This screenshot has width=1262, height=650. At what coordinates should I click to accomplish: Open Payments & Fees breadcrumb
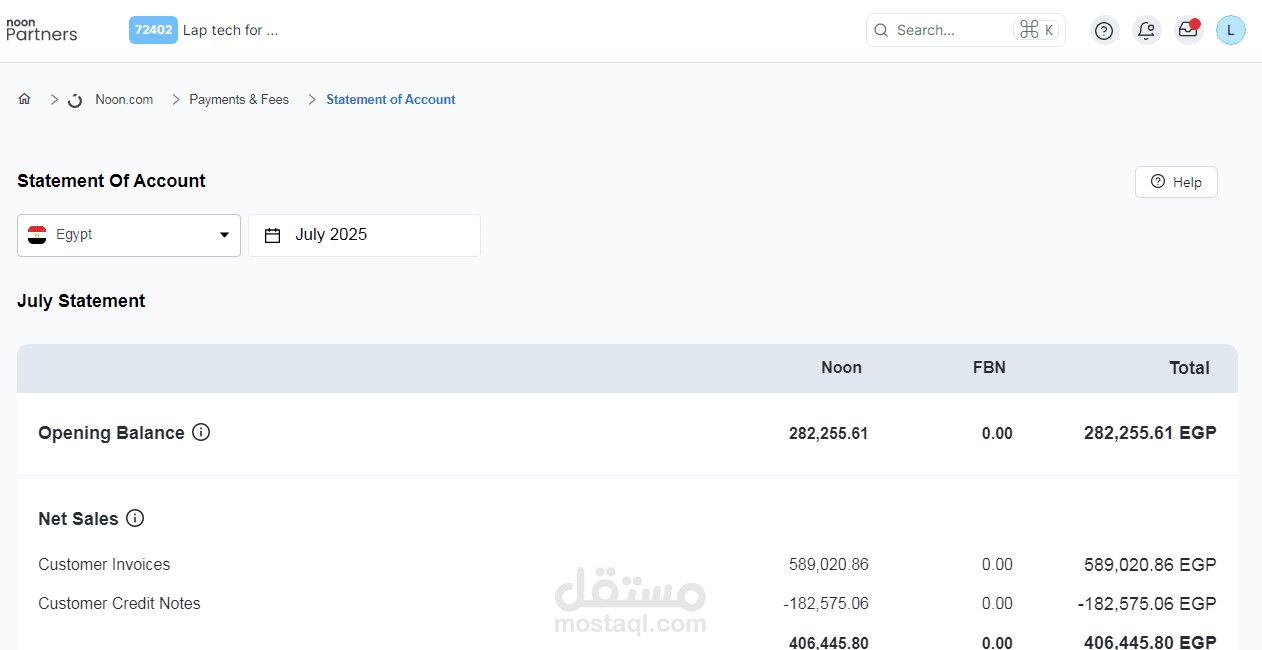[239, 99]
